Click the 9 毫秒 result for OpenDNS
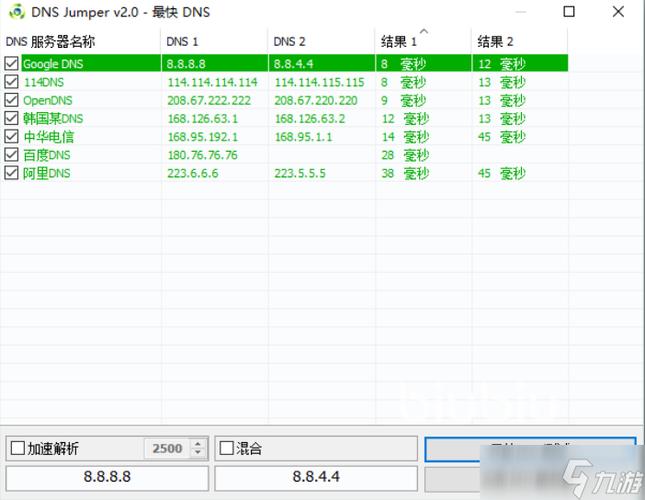 404,100
